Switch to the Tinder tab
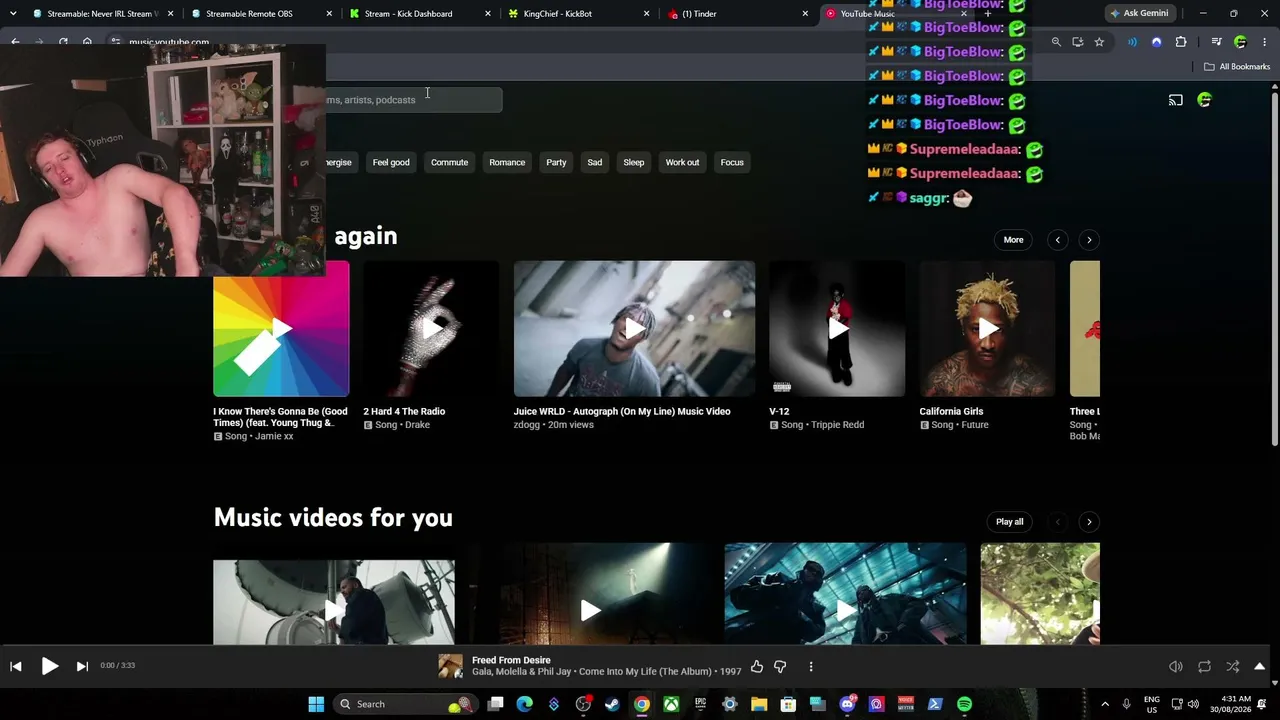Screen dimensions: 1280x720 coord(738,14)
